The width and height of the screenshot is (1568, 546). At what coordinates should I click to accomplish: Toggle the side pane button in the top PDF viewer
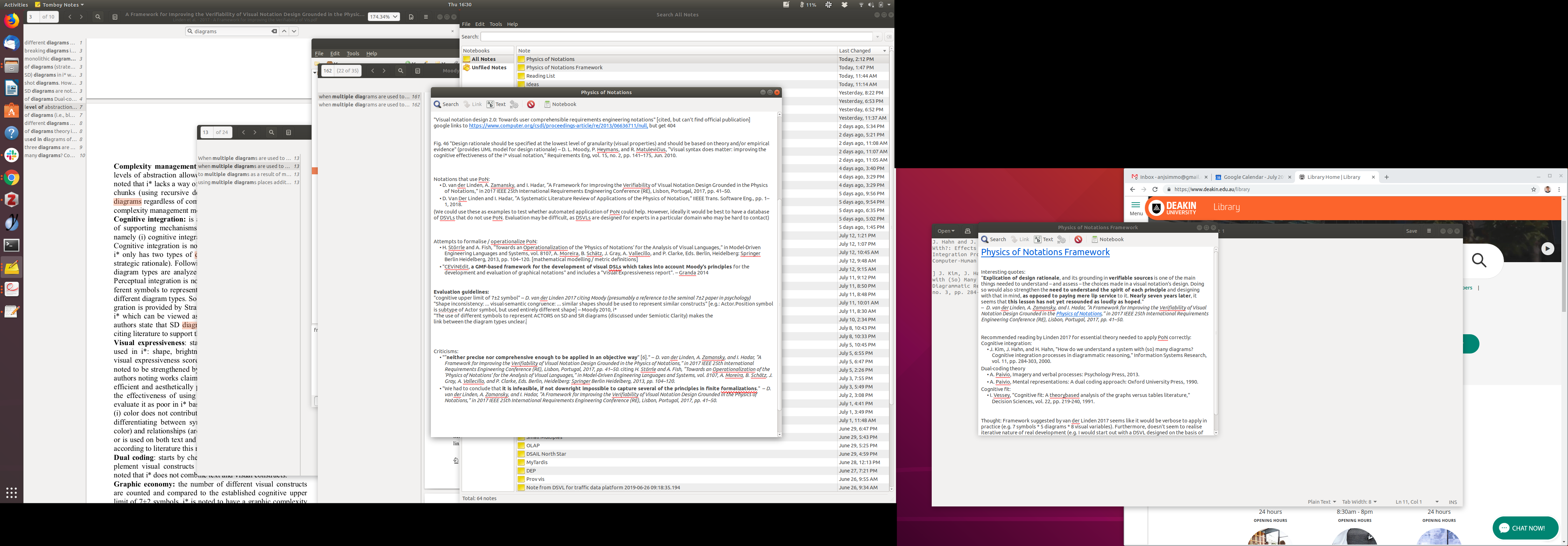115,17
